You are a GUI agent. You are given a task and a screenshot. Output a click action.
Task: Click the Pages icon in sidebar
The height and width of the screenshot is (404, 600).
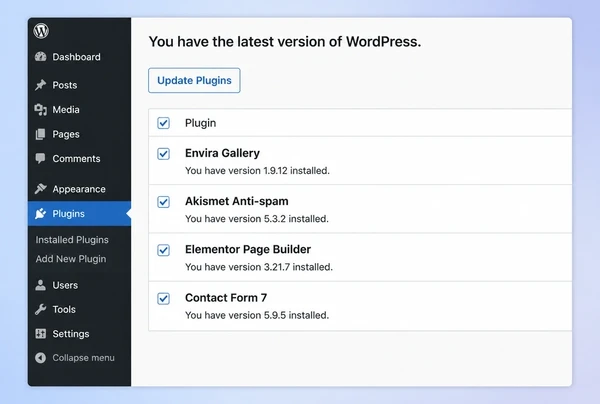40,134
